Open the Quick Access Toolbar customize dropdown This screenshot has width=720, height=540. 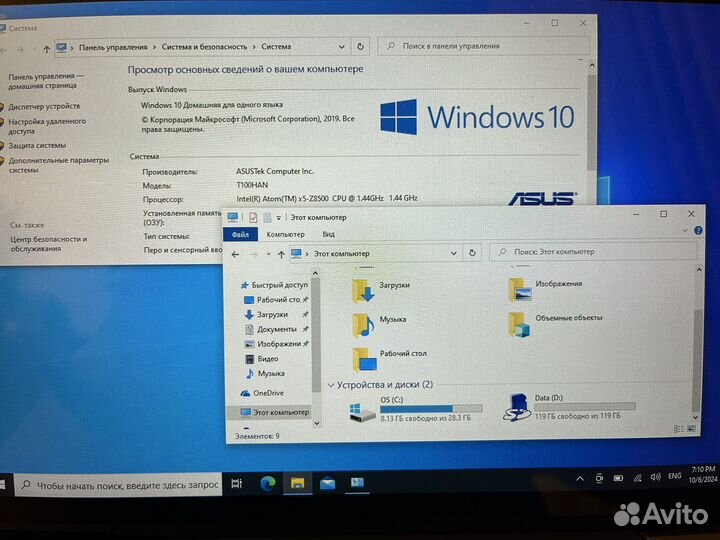pyautogui.click(x=278, y=218)
